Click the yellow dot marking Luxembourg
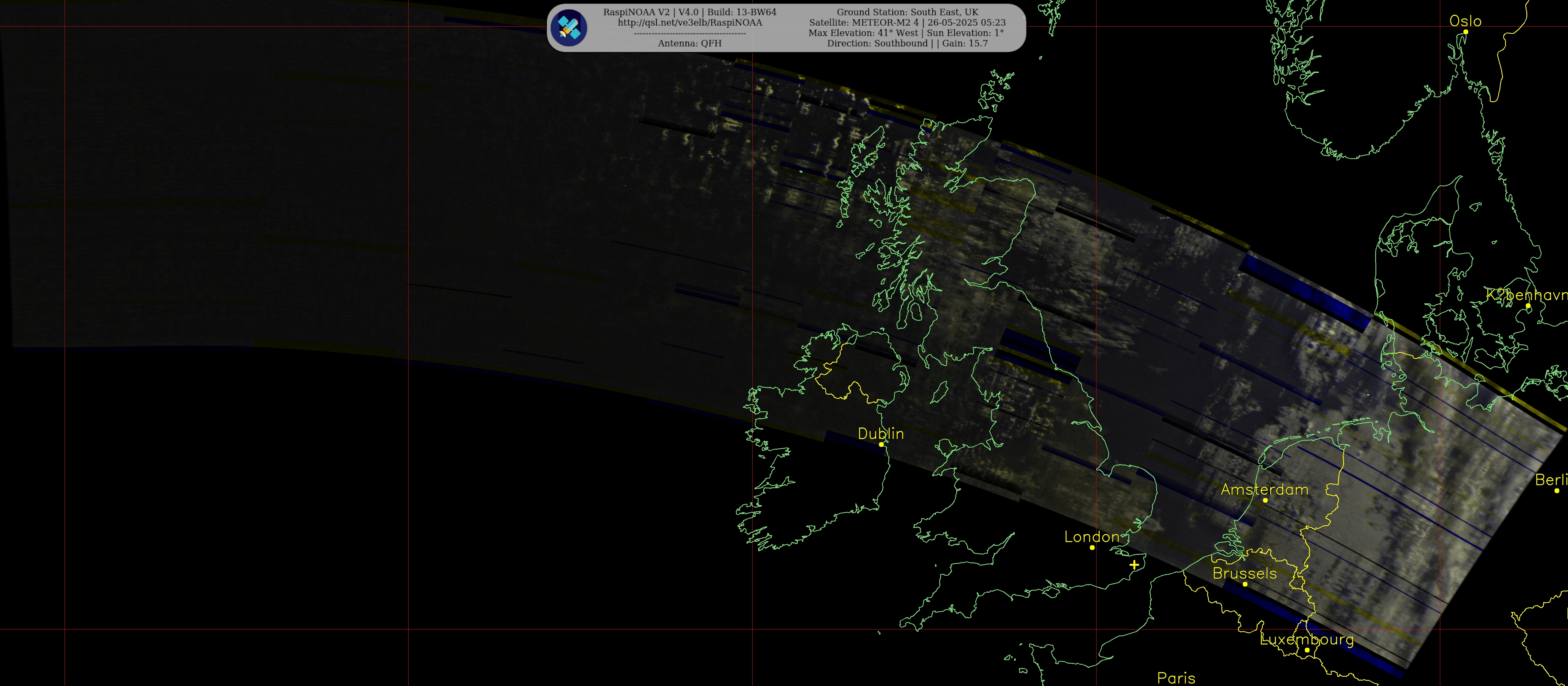 tap(1307, 650)
